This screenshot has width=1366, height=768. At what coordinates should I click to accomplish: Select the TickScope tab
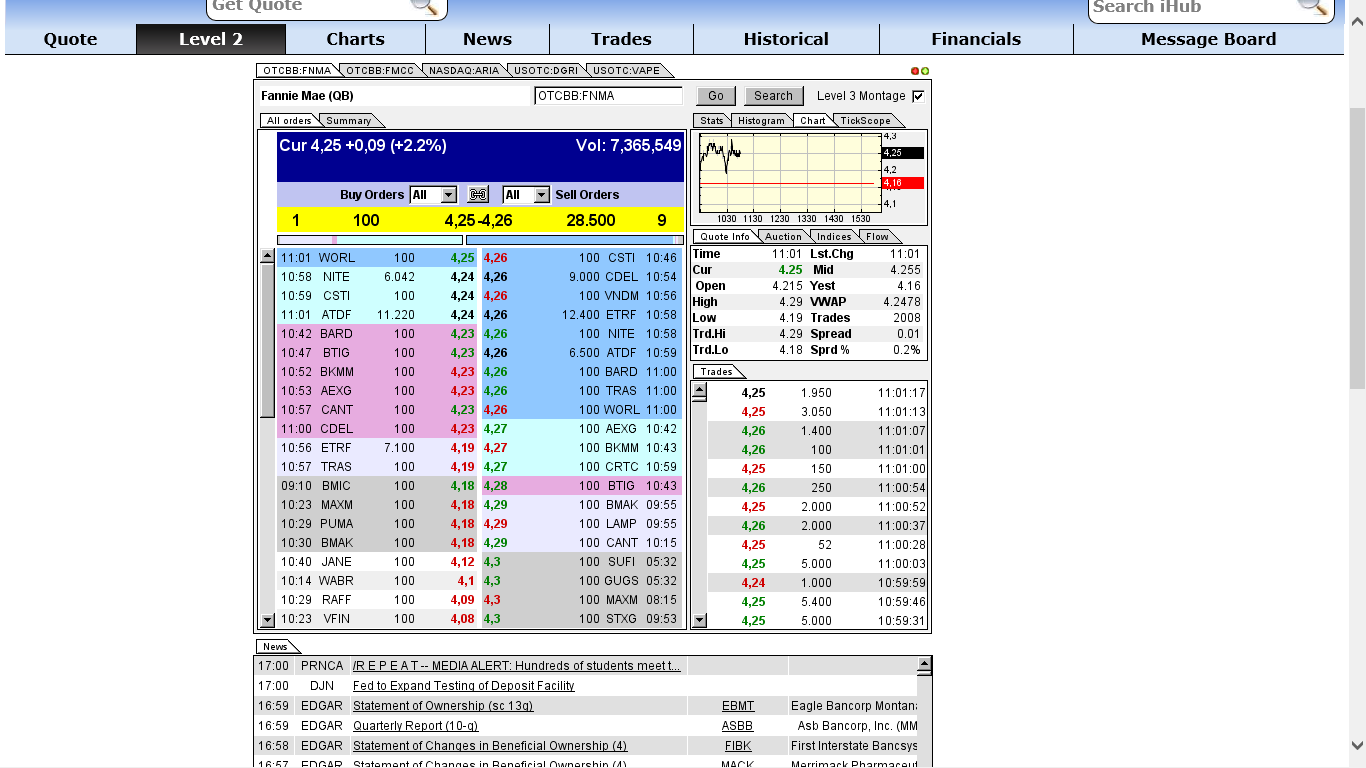(x=868, y=120)
